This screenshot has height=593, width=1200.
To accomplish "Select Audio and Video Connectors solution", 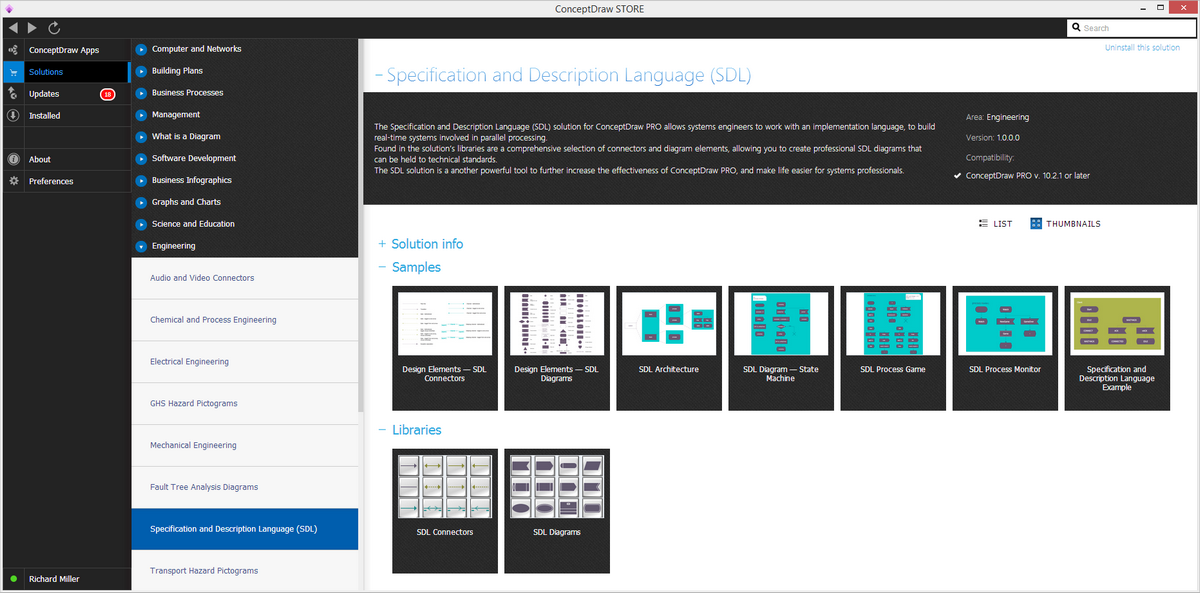I will coord(245,278).
